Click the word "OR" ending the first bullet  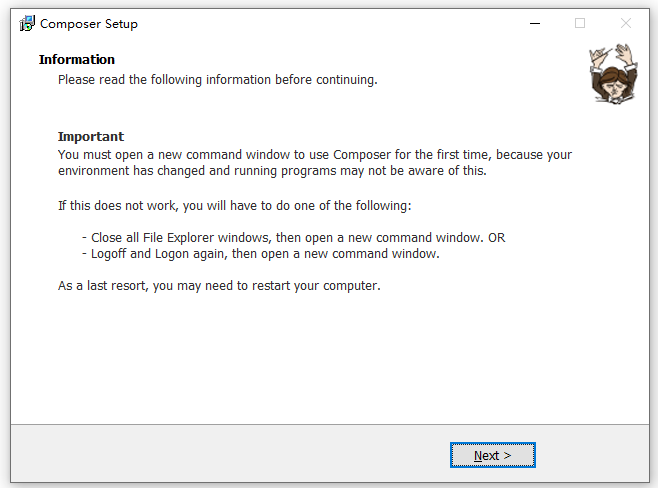click(496, 237)
